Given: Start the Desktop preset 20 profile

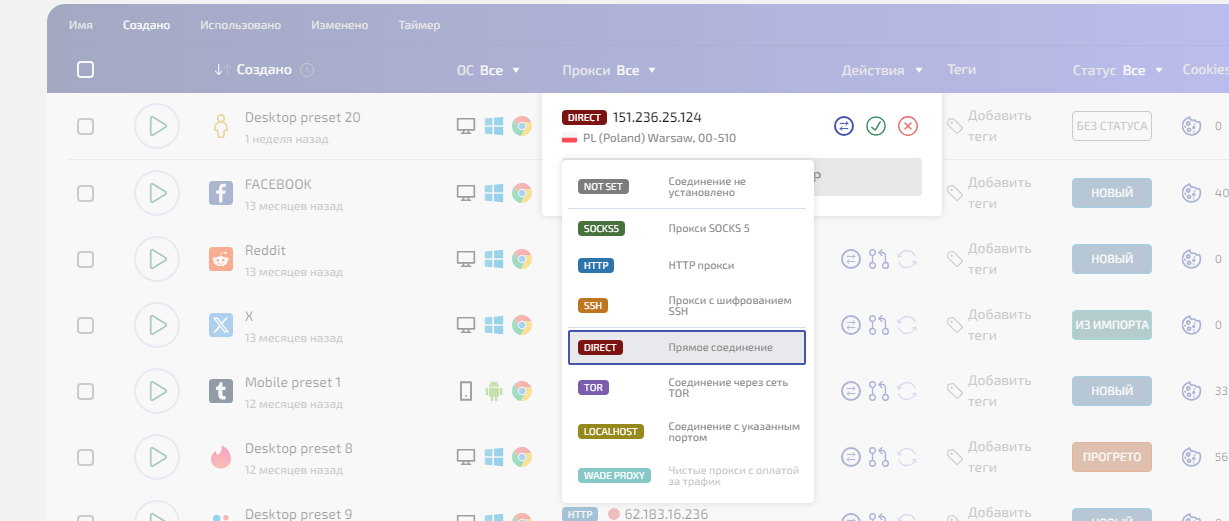Looking at the screenshot, I should click(x=157, y=126).
